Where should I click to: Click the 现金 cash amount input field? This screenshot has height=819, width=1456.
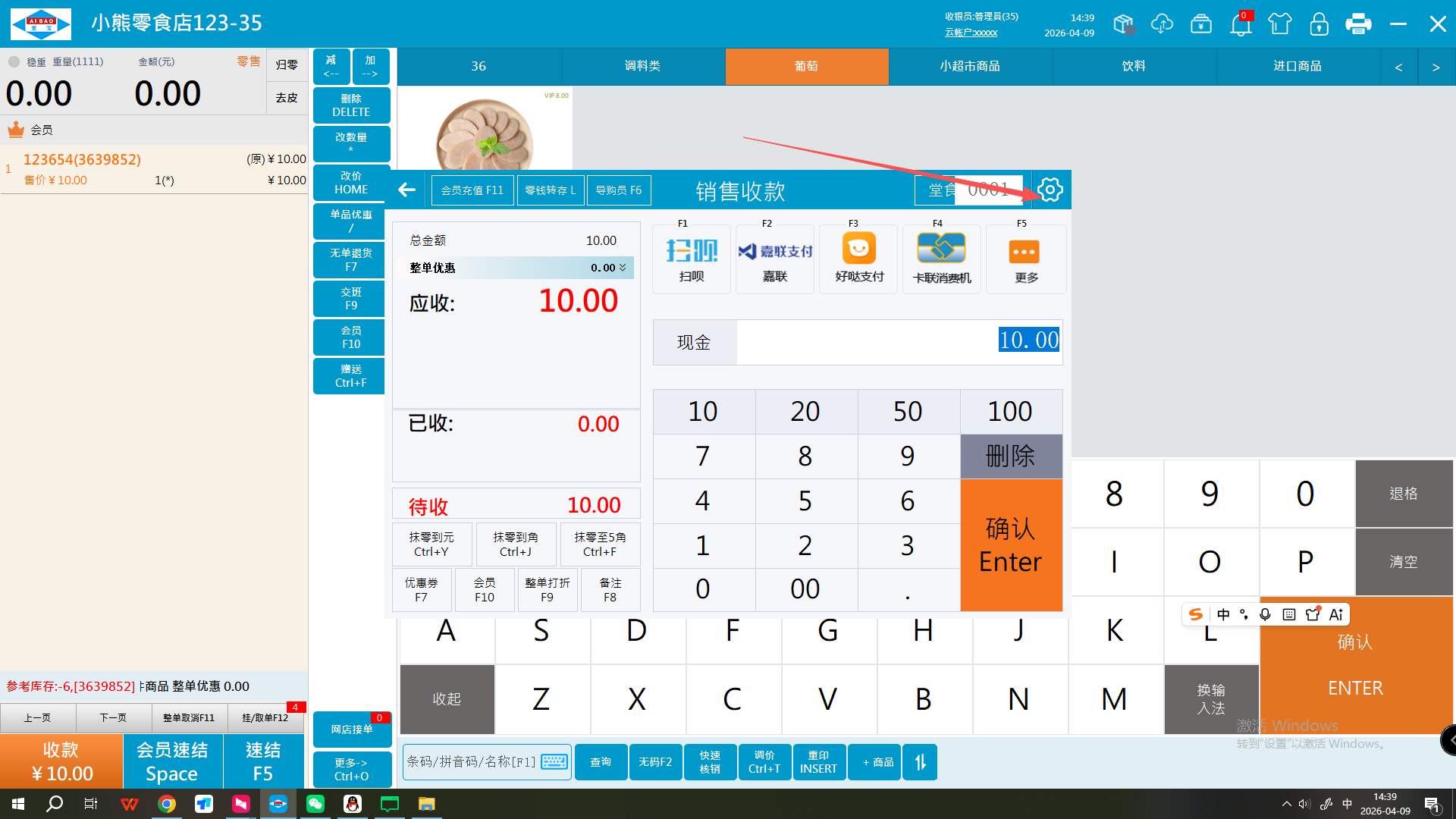click(899, 341)
